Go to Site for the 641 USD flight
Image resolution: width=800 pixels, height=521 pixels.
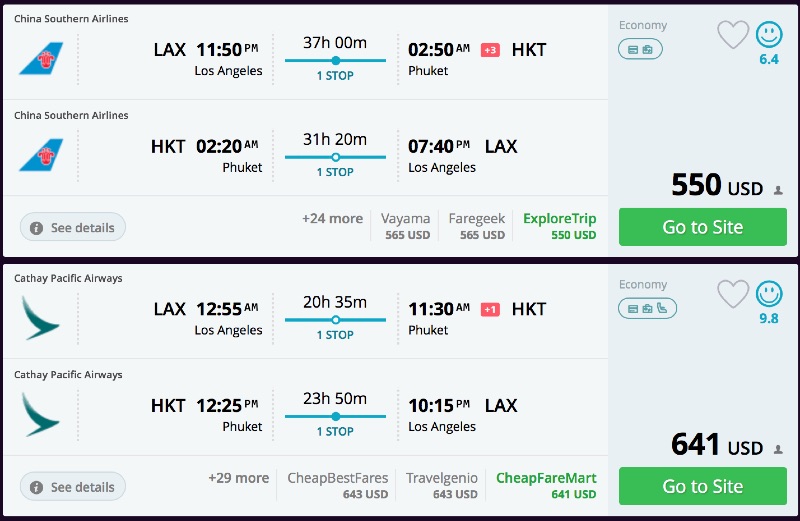(x=702, y=486)
